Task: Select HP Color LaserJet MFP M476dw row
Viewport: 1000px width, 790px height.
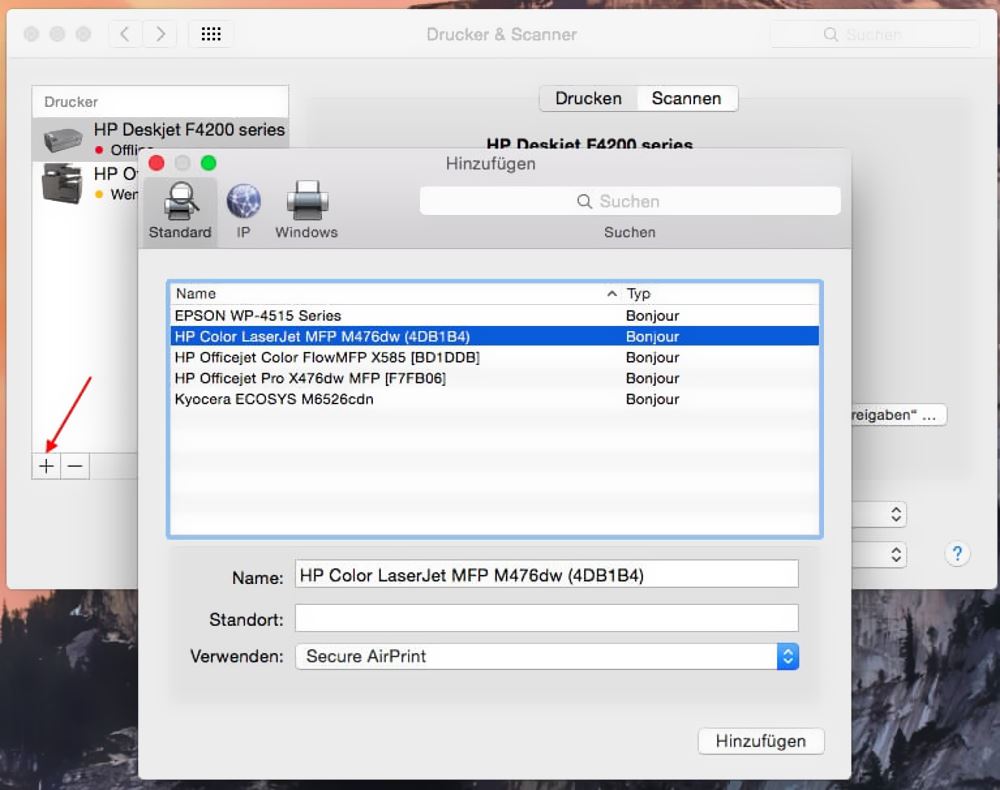Action: (x=494, y=337)
